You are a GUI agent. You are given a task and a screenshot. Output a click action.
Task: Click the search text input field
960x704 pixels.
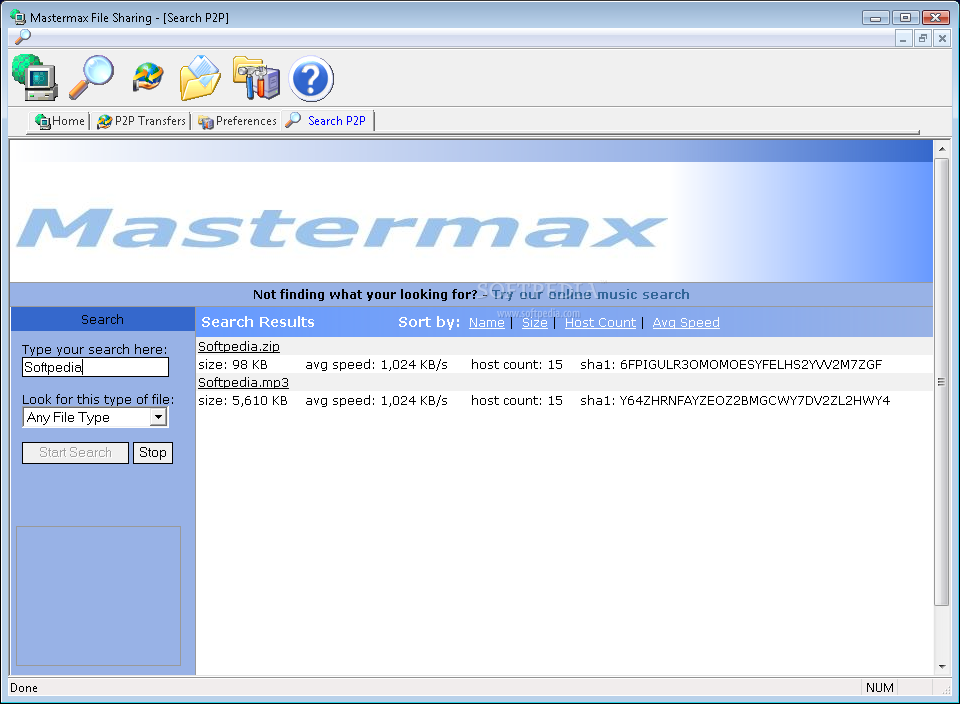[x=95, y=367]
